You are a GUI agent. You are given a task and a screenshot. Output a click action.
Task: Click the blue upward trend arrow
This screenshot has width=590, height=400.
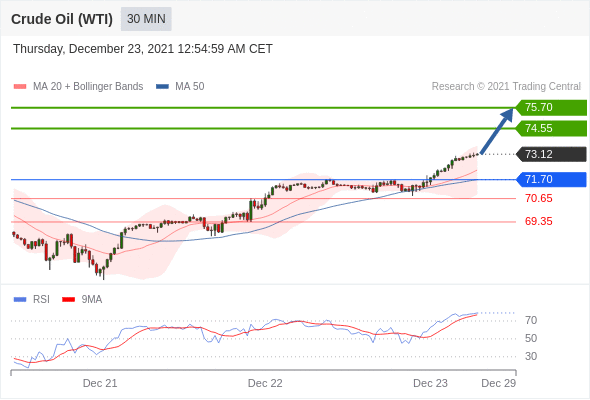497,131
